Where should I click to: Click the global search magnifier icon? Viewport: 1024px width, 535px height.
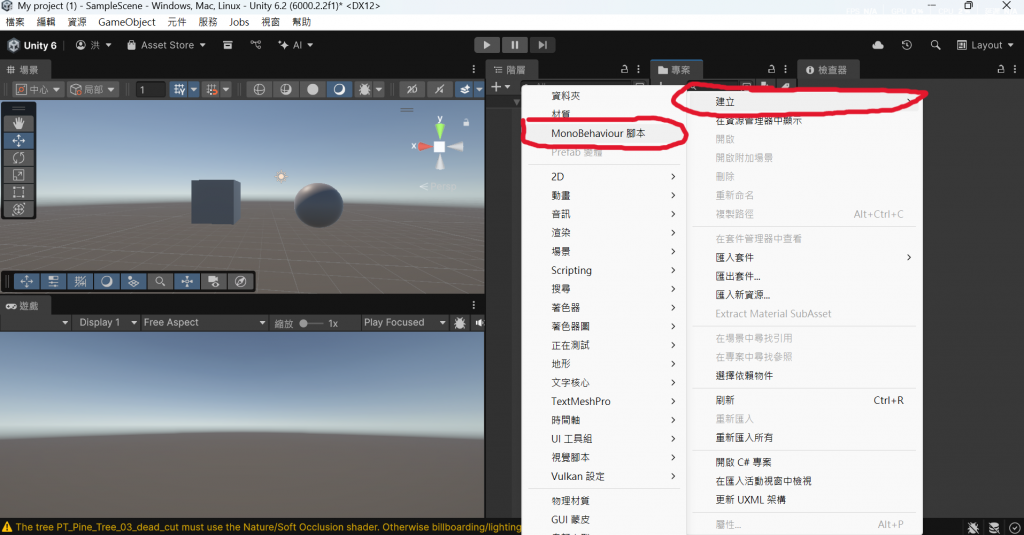[x=935, y=45]
